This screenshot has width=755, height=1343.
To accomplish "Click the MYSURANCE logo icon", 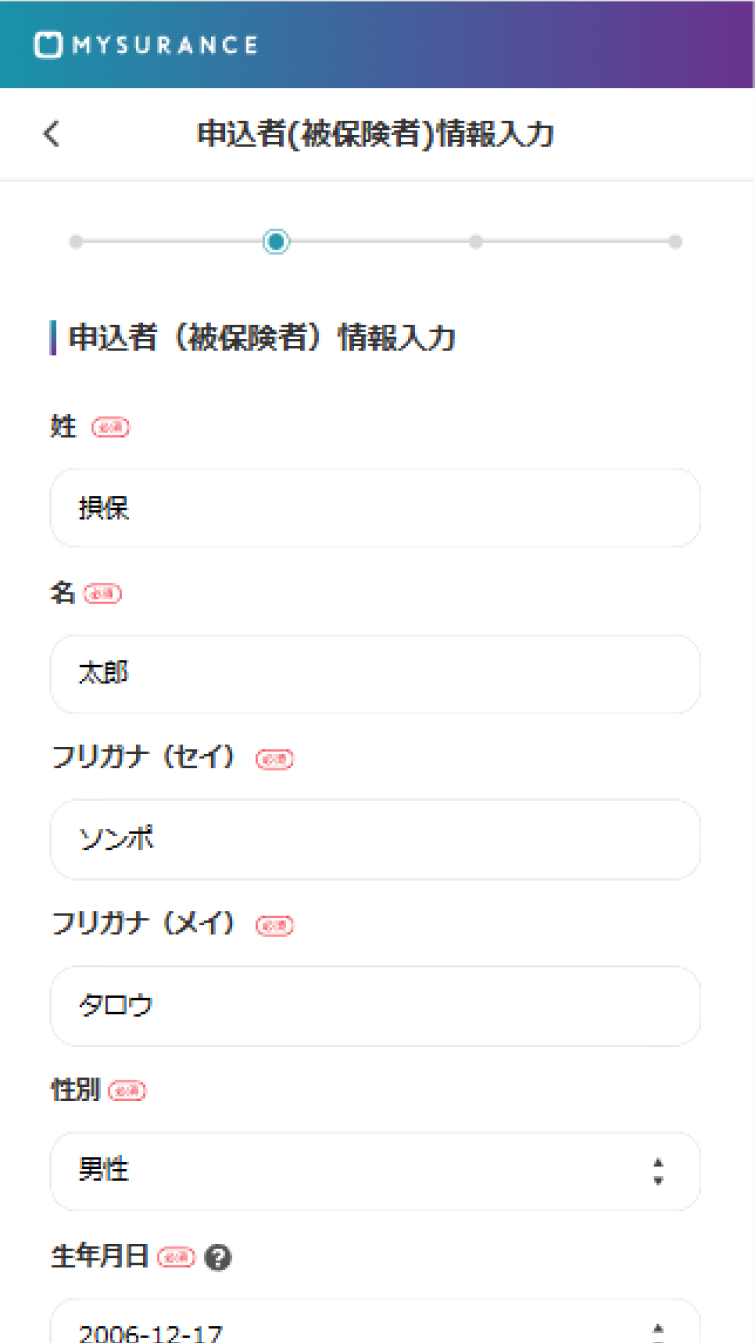I will [49, 45].
